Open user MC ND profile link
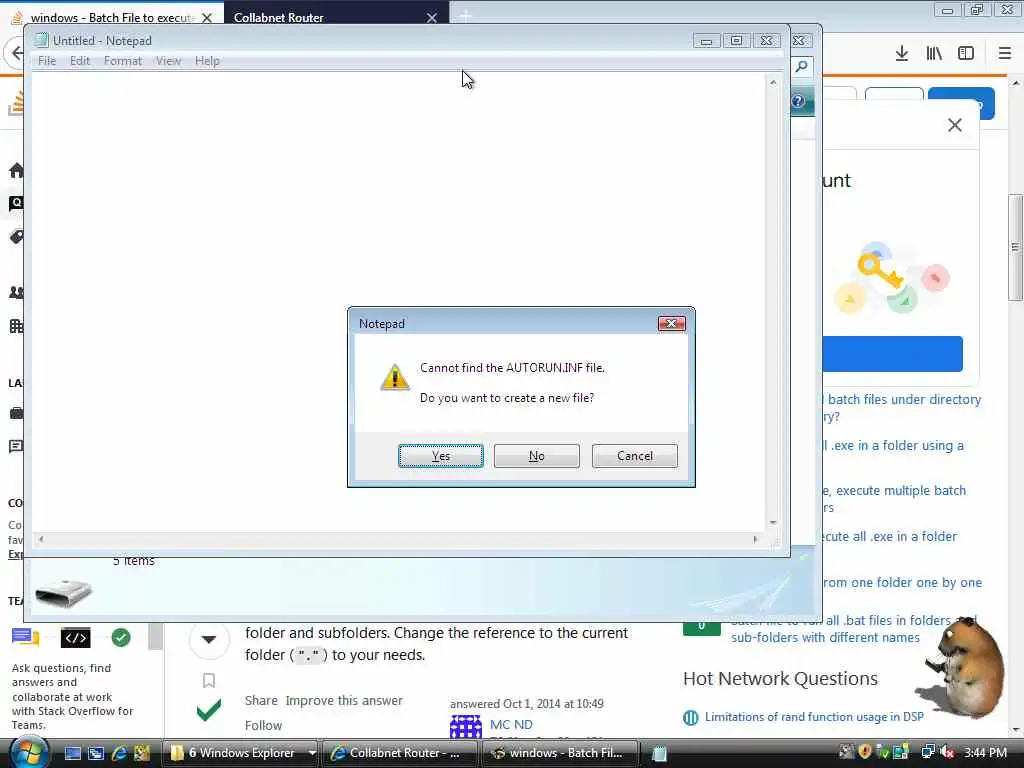Image resolution: width=1024 pixels, height=768 pixels. coord(511,724)
